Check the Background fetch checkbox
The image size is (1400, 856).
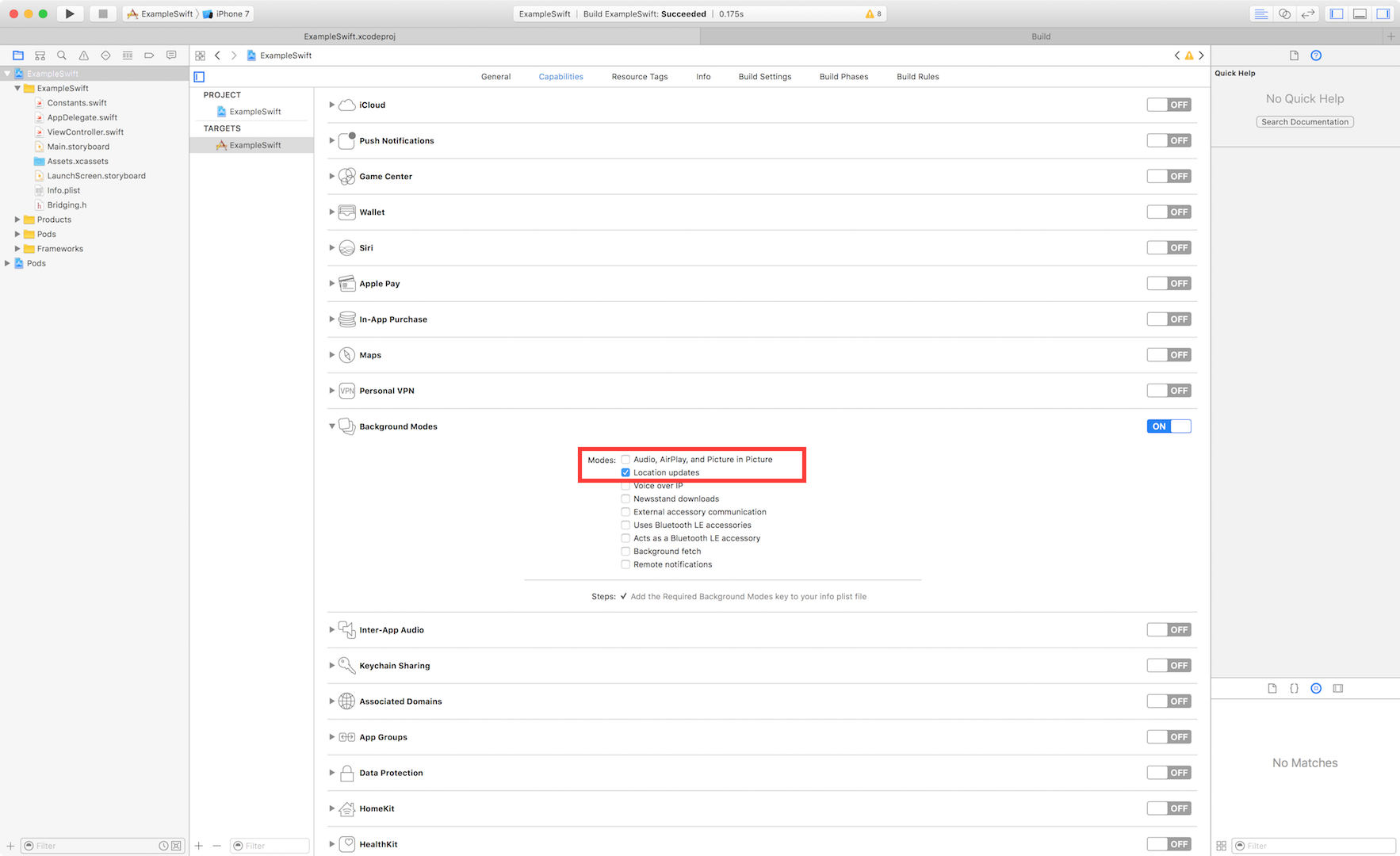tap(625, 552)
